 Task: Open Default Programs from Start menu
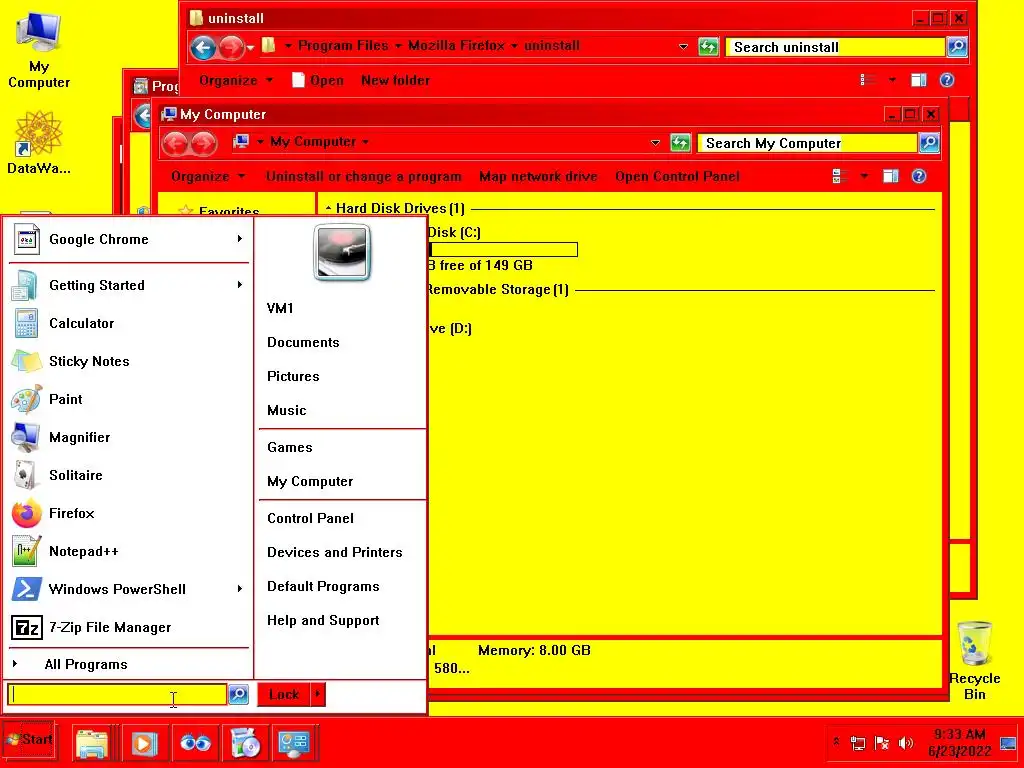[323, 586]
